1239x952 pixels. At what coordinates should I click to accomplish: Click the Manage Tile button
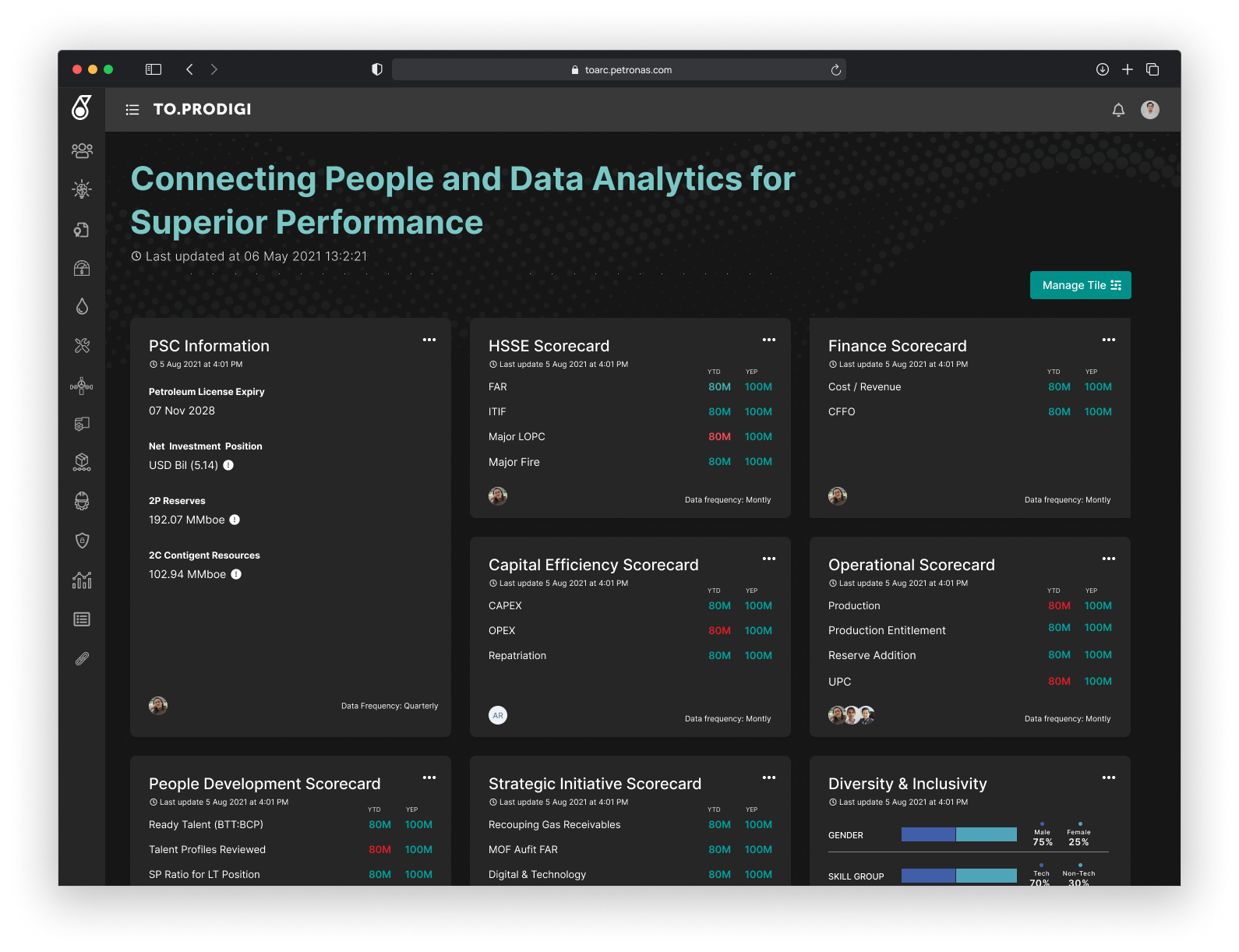click(1080, 285)
